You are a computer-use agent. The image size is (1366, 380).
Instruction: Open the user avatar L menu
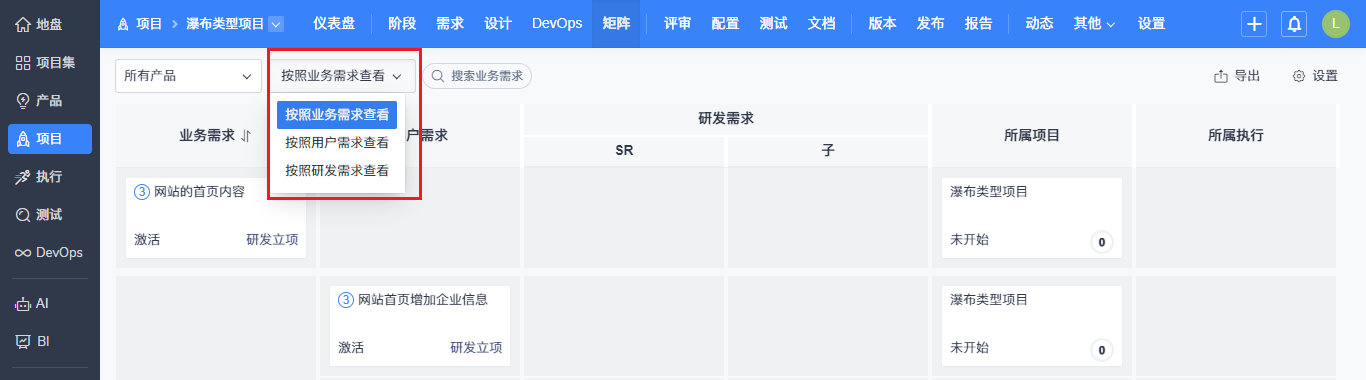coord(1335,24)
